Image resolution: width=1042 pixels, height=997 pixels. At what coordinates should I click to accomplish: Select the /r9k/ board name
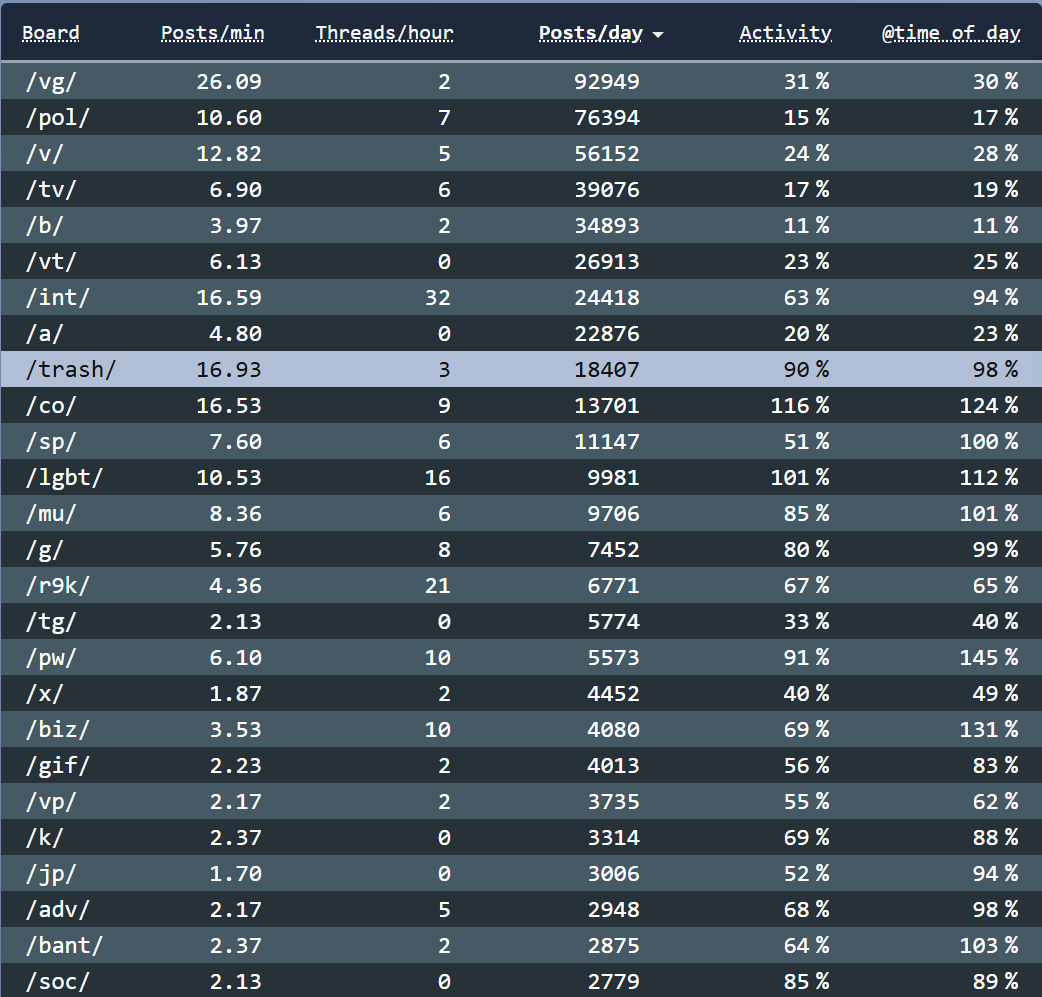[x=57, y=585]
